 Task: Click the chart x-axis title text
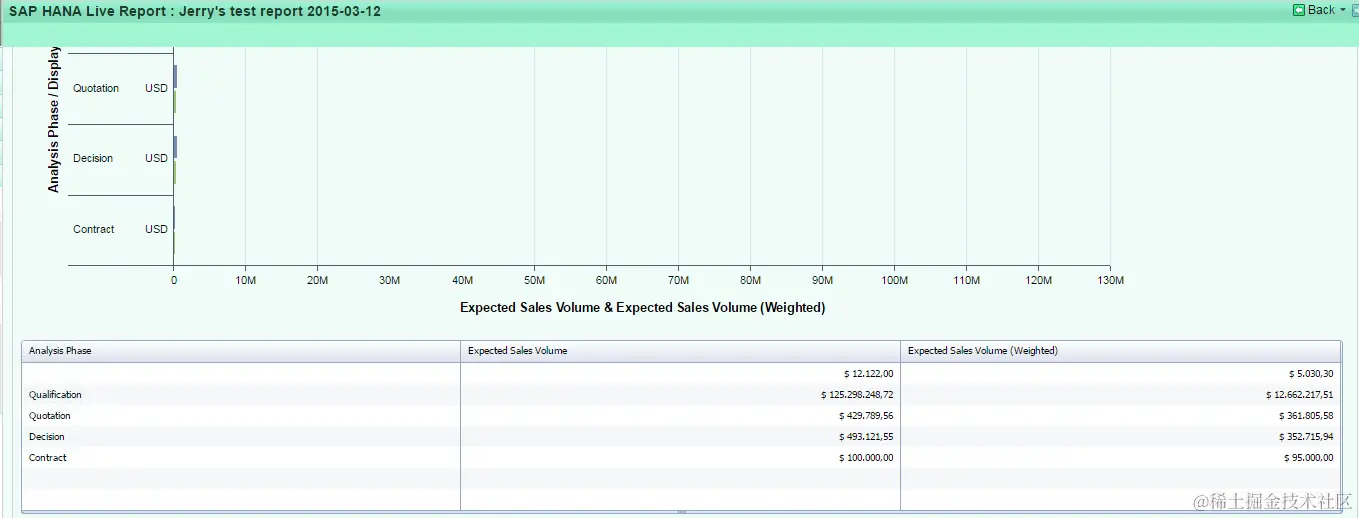click(x=642, y=308)
